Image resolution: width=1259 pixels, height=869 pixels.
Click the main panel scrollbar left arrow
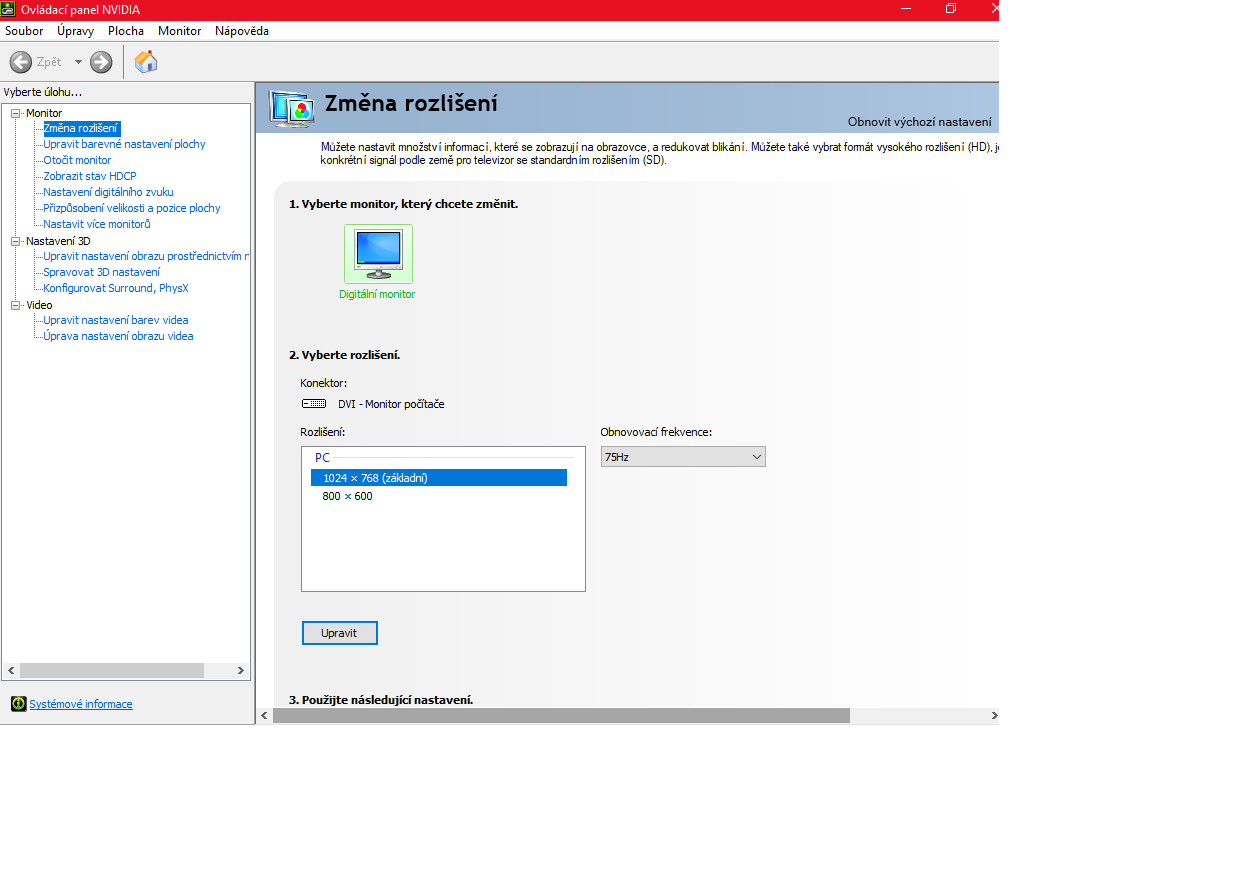(264, 716)
